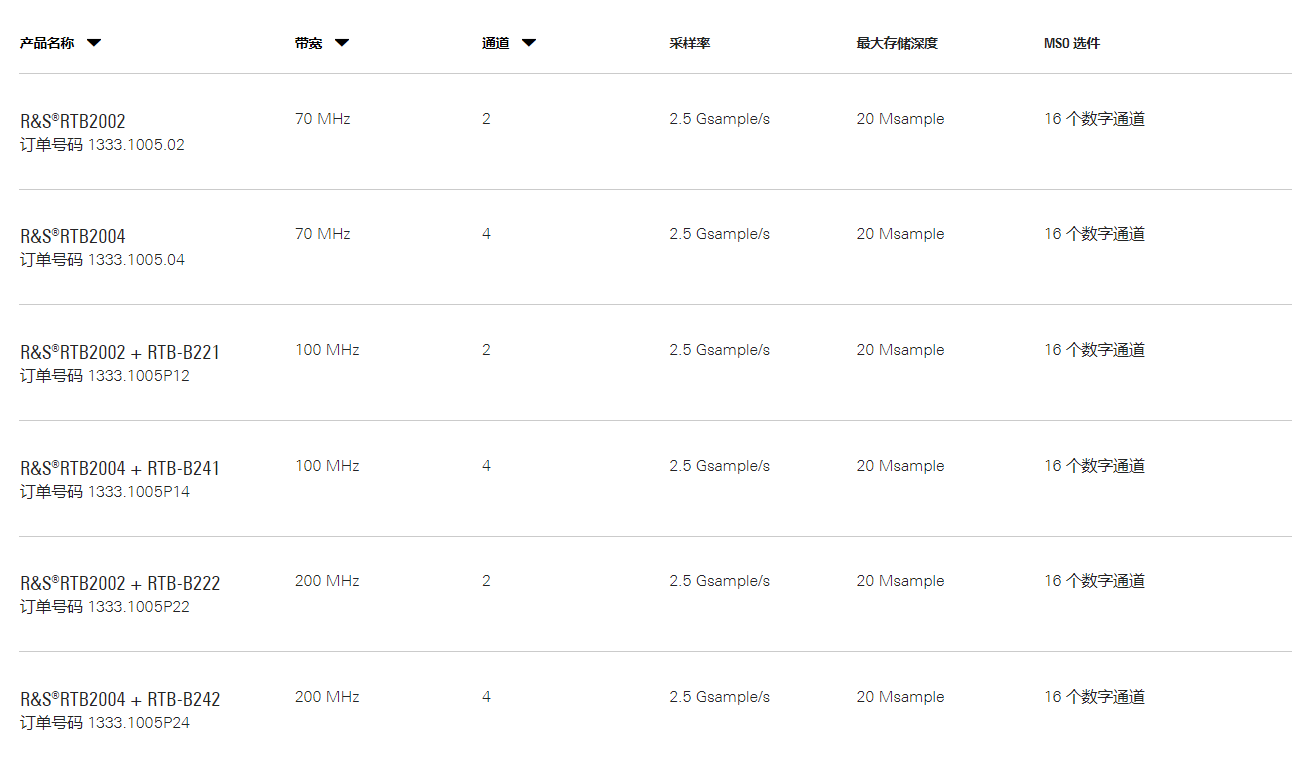
Task: Select the 采样率 column header
Action: click(690, 43)
